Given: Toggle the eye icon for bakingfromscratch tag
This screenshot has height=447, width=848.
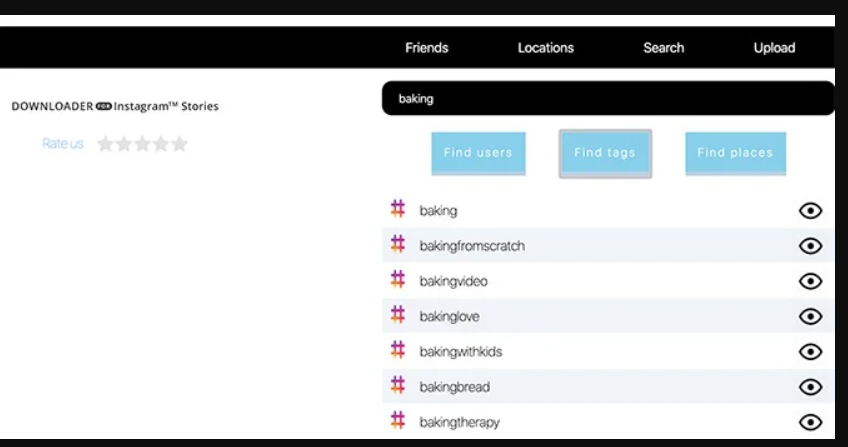Looking at the screenshot, I should pos(811,246).
